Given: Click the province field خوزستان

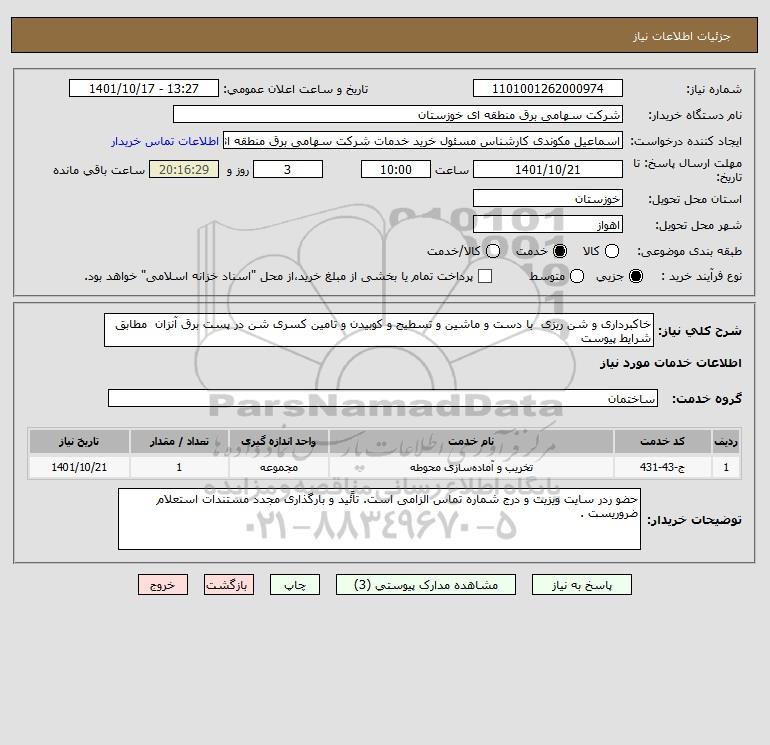Looking at the screenshot, I should point(548,199).
